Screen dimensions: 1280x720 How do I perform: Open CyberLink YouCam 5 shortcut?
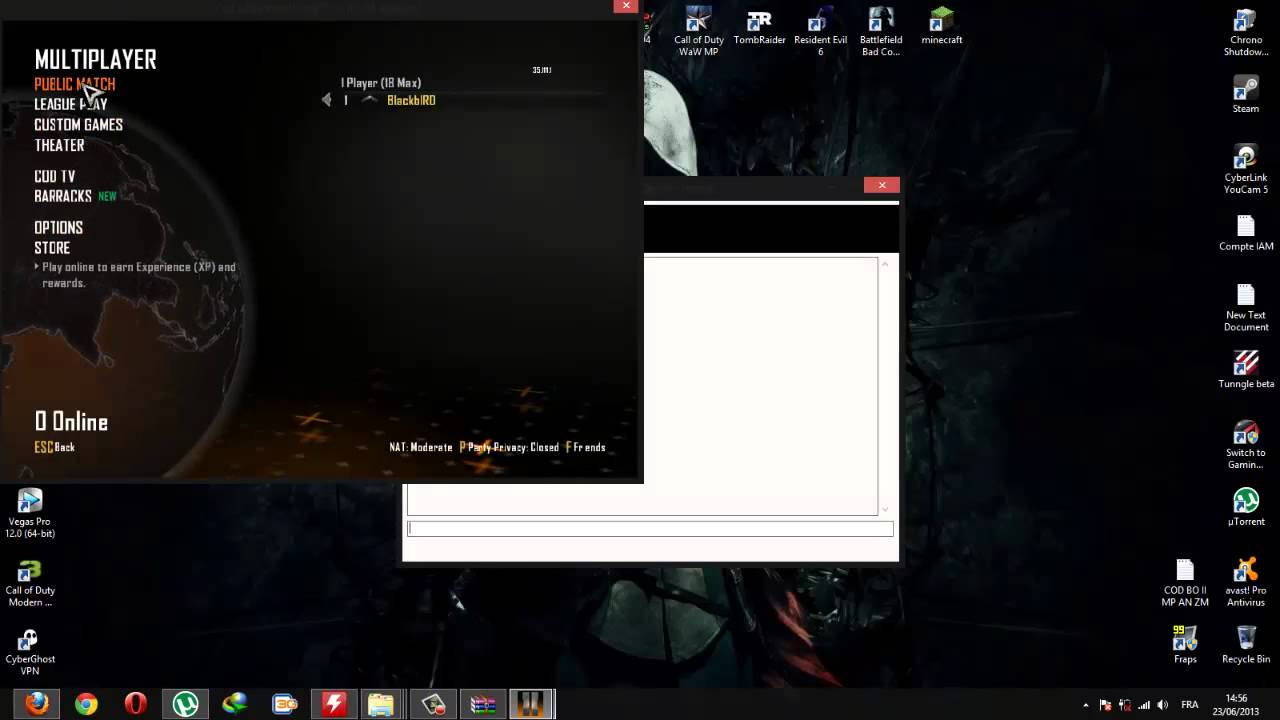[x=1245, y=169]
